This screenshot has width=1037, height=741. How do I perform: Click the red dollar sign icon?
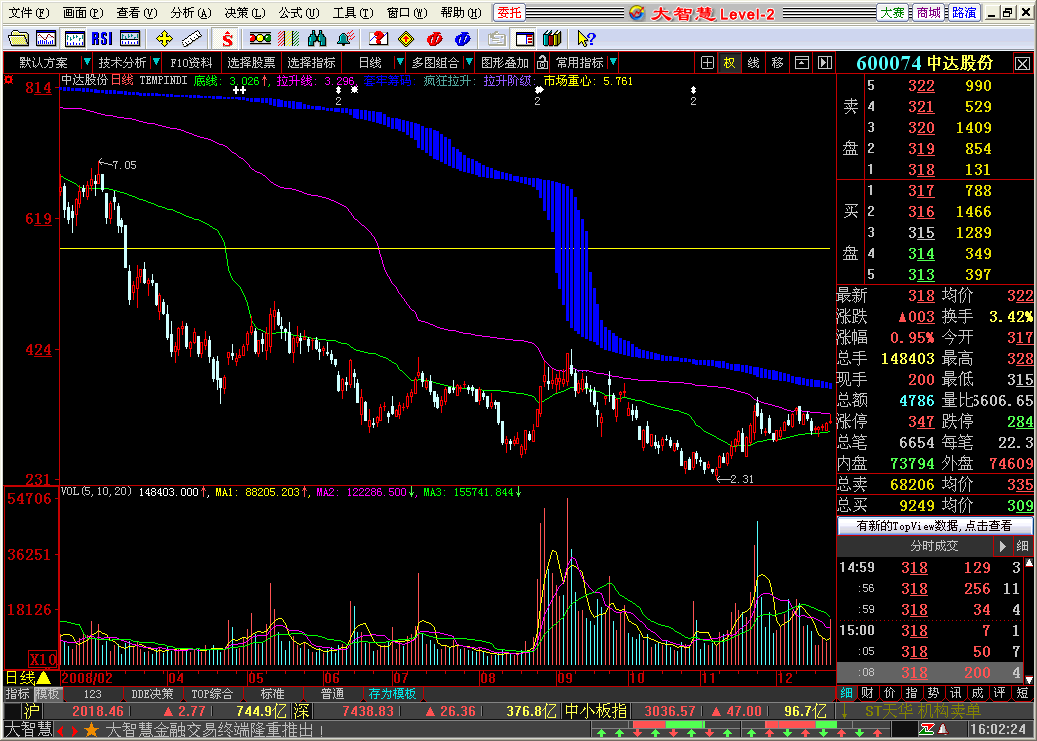coord(227,39)
